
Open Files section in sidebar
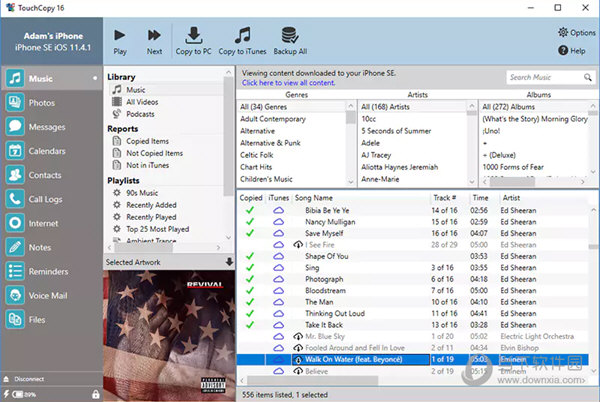pos(52,319)
